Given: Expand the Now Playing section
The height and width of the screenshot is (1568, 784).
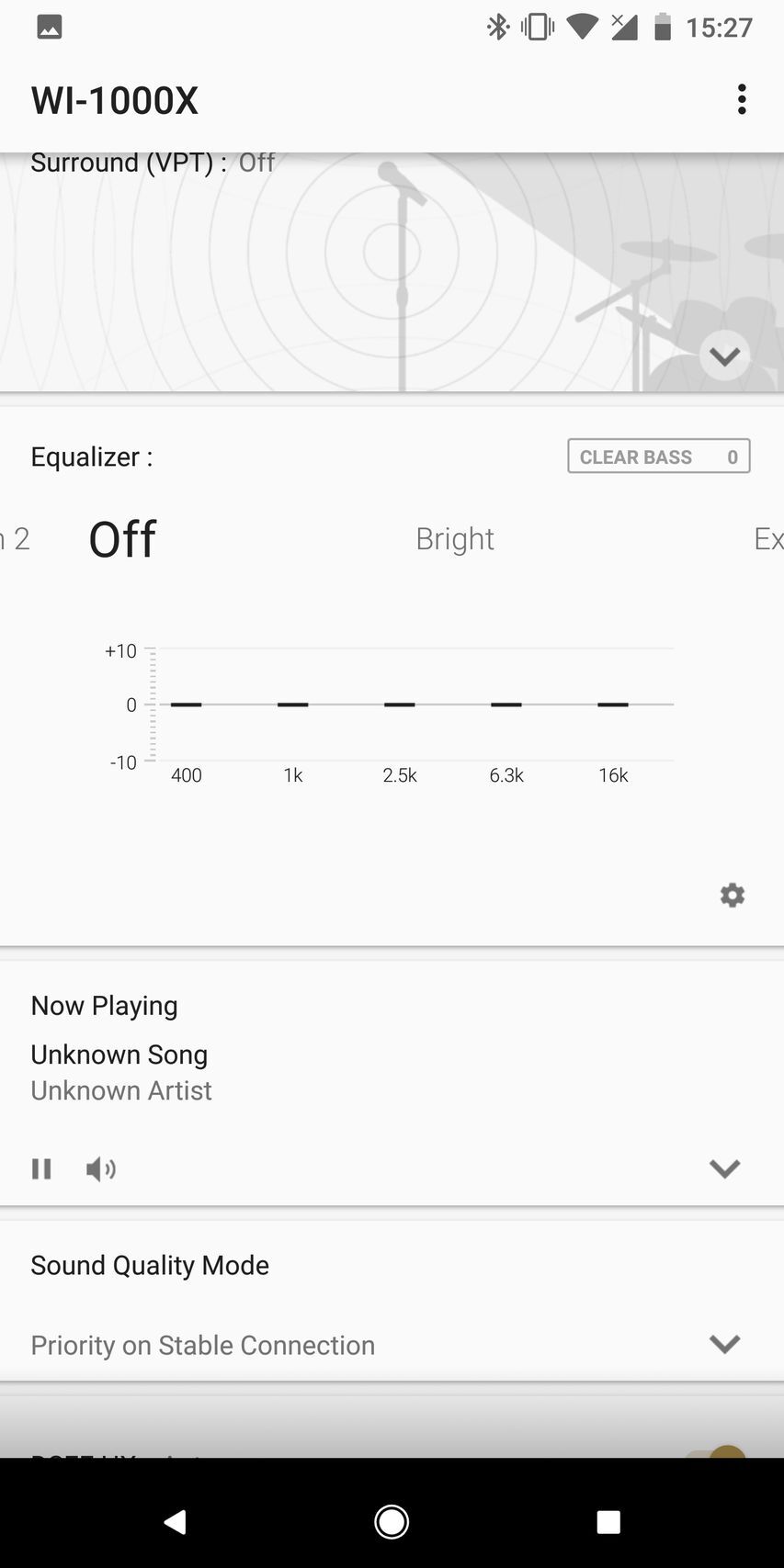Looking at the screenshot, I should pyautogui.click(x=724, y=1168).
